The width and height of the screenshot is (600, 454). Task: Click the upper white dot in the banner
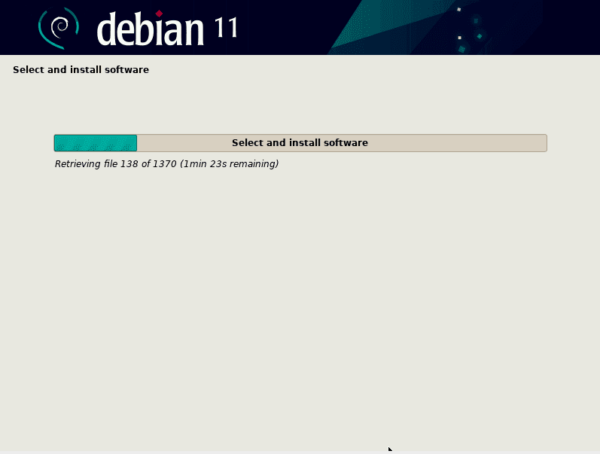click(458, 10)
